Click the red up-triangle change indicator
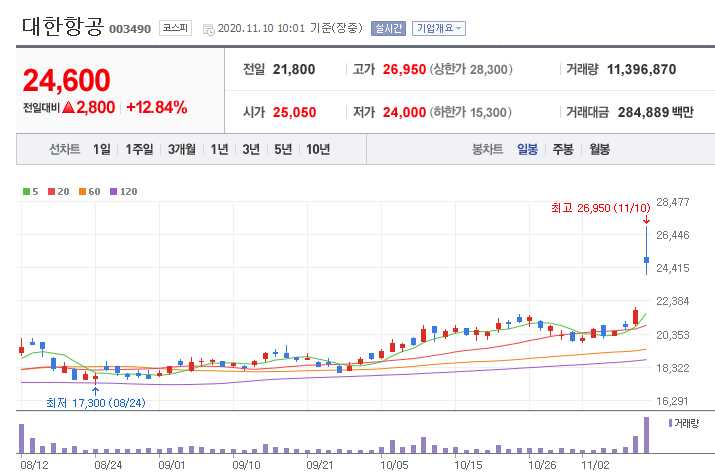Image resolution: width=715 pixels, height=476 pixels. (68, 108)
